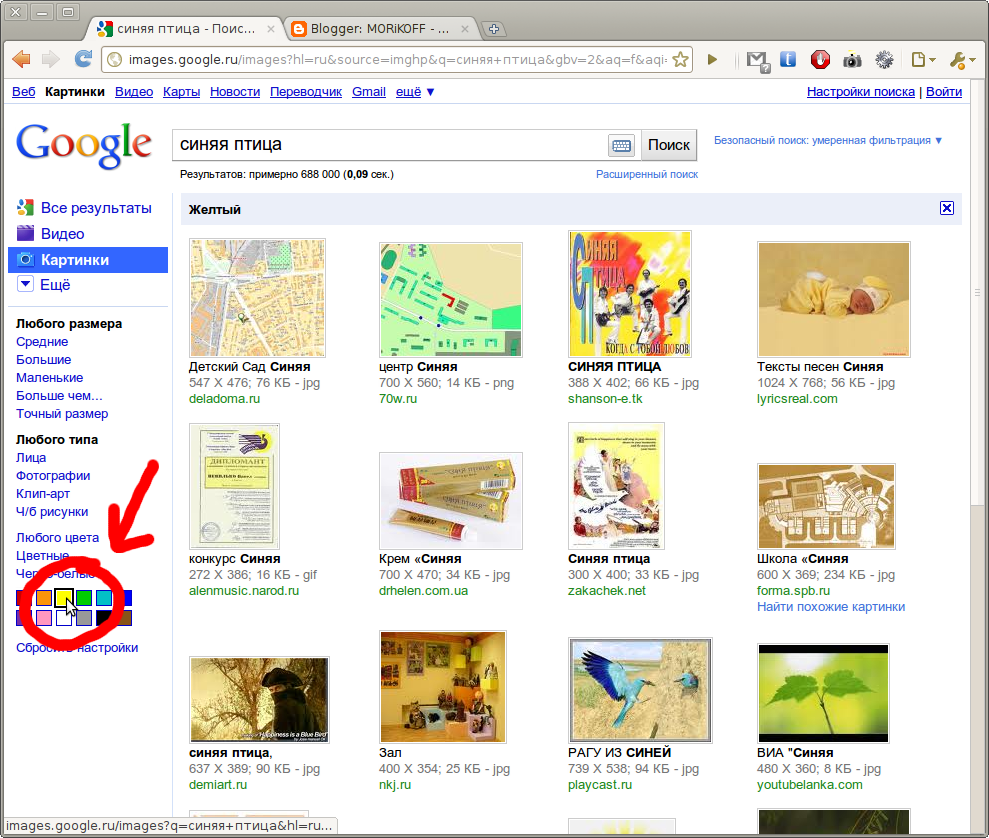Open the ещё menu in top navigation
Screen dimensions: 989x838
coord(415,92)
